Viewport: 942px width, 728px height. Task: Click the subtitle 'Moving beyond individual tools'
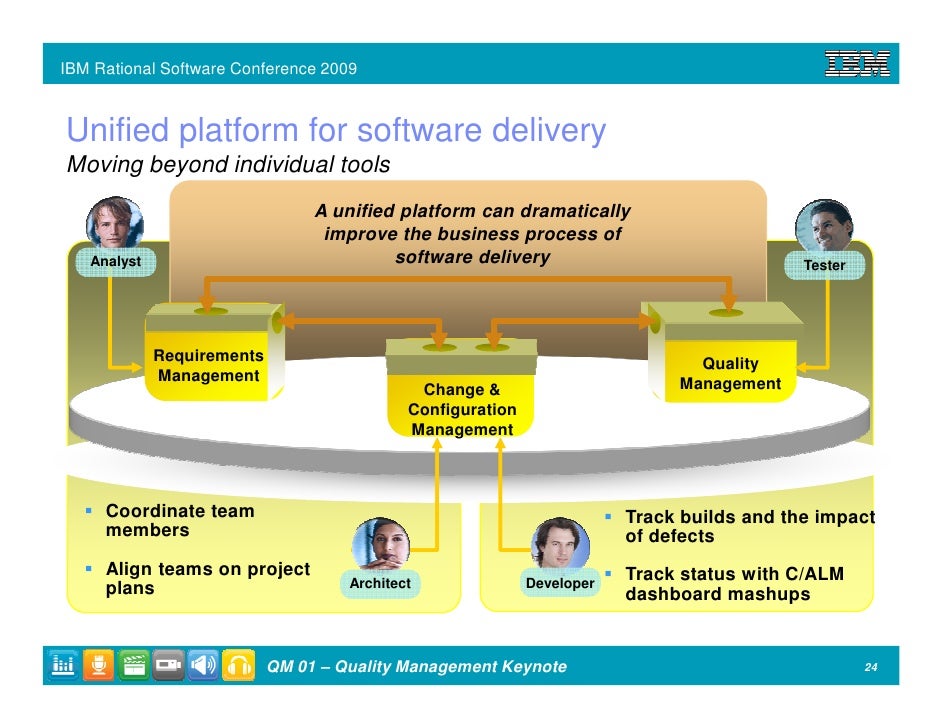pyautogui.click(x=228, y=164)
